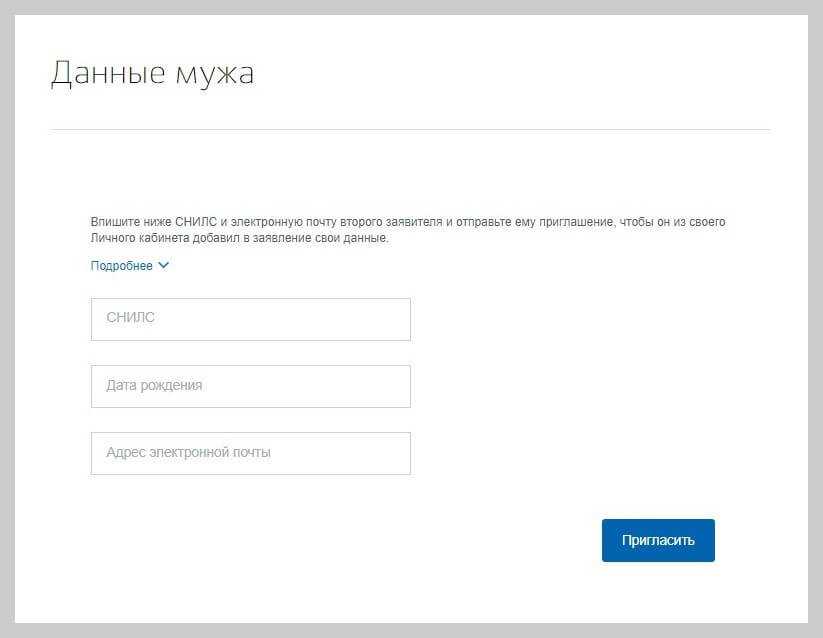
Task: Click the Пригласить button
Action: tap(658, 540)
